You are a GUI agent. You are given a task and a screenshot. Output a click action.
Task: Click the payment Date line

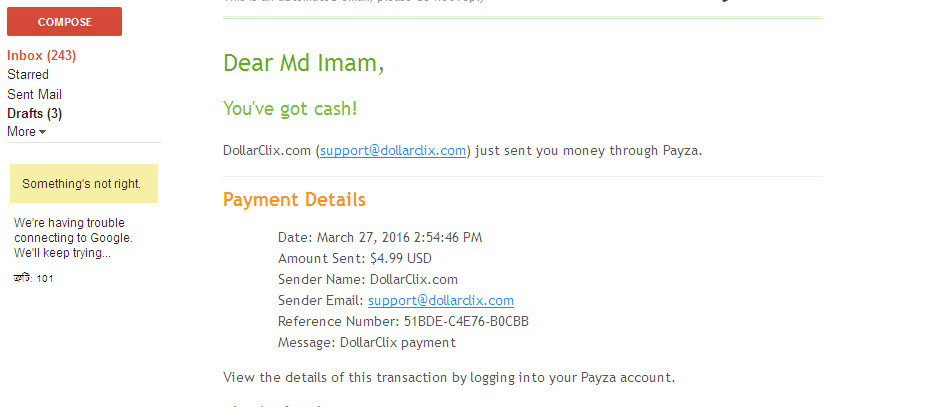coord(379,238)
